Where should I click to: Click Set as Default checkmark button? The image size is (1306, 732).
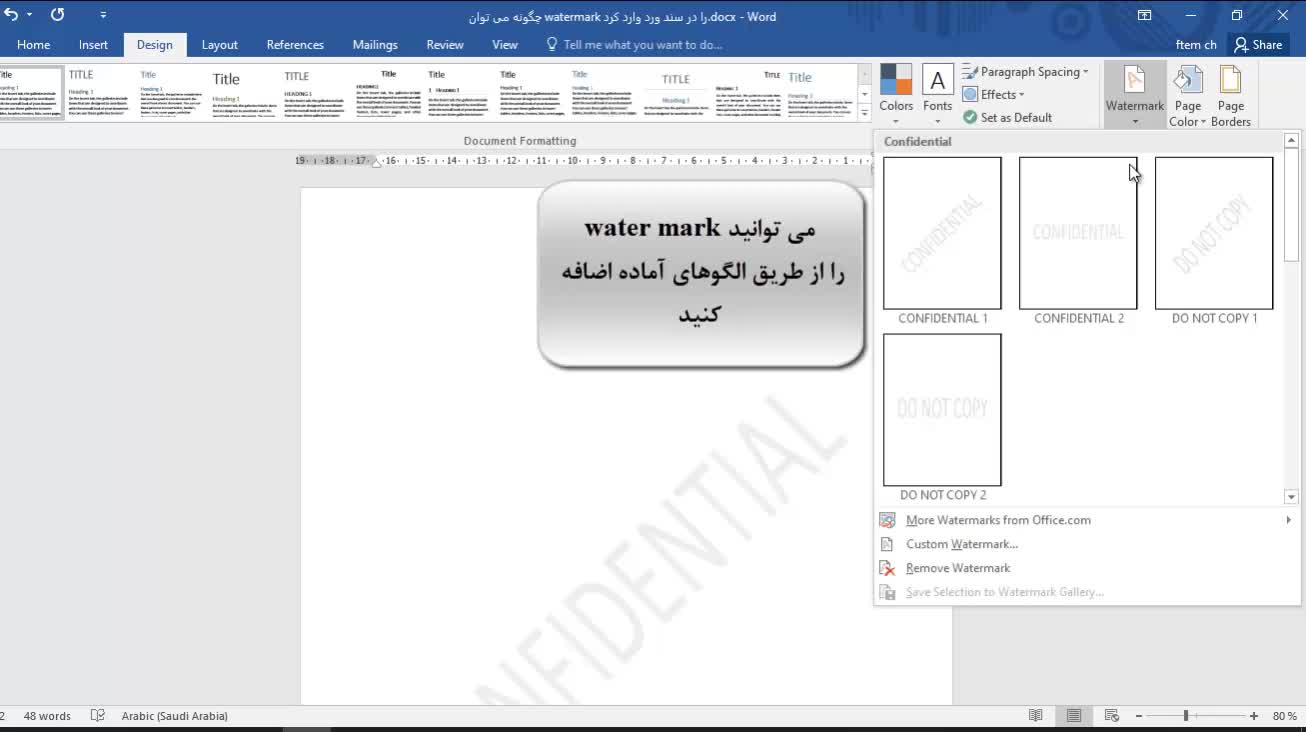coord(1007,117)
